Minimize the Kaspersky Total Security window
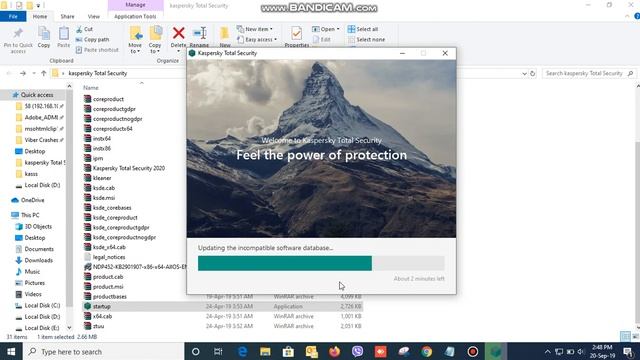 pos(402,53)
